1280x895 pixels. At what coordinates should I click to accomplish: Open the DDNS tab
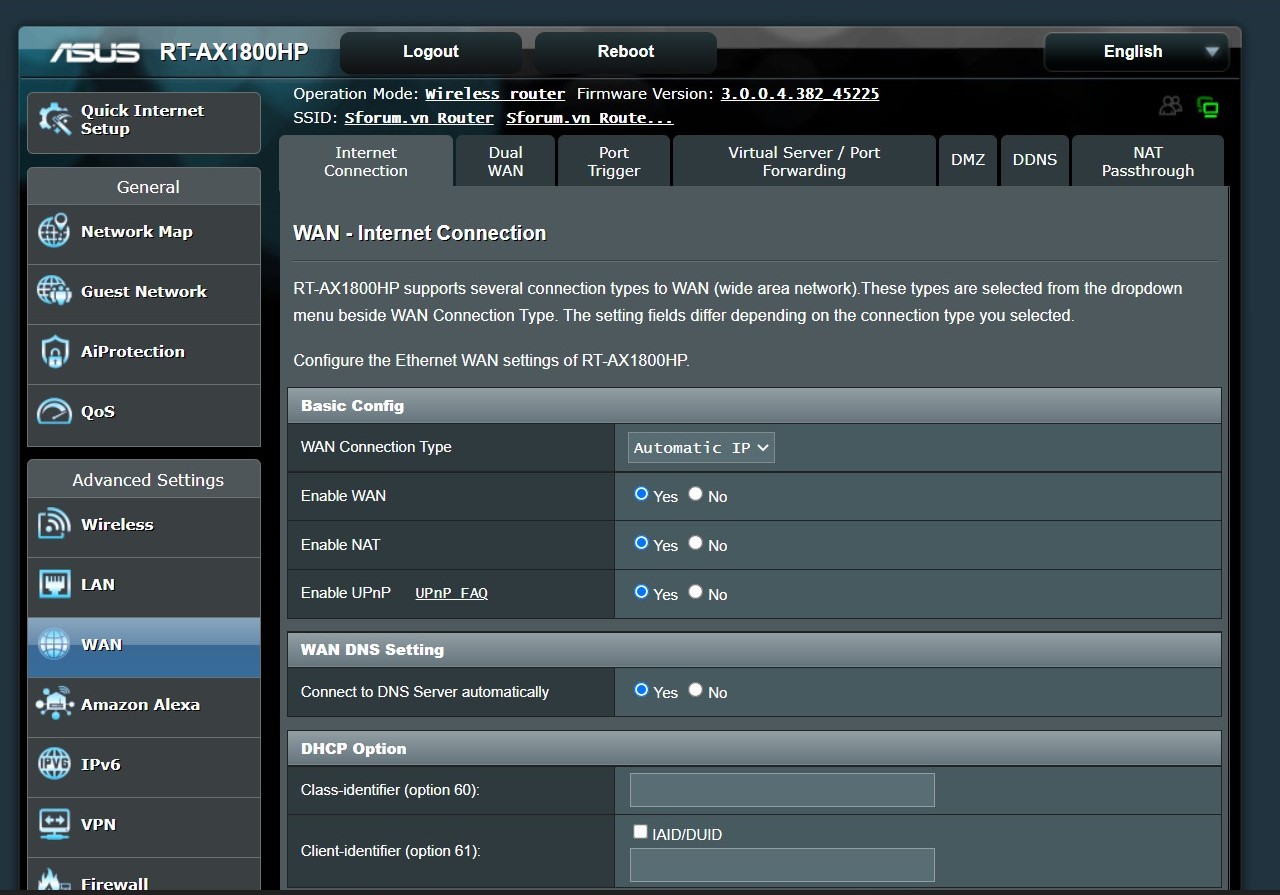1035,162
